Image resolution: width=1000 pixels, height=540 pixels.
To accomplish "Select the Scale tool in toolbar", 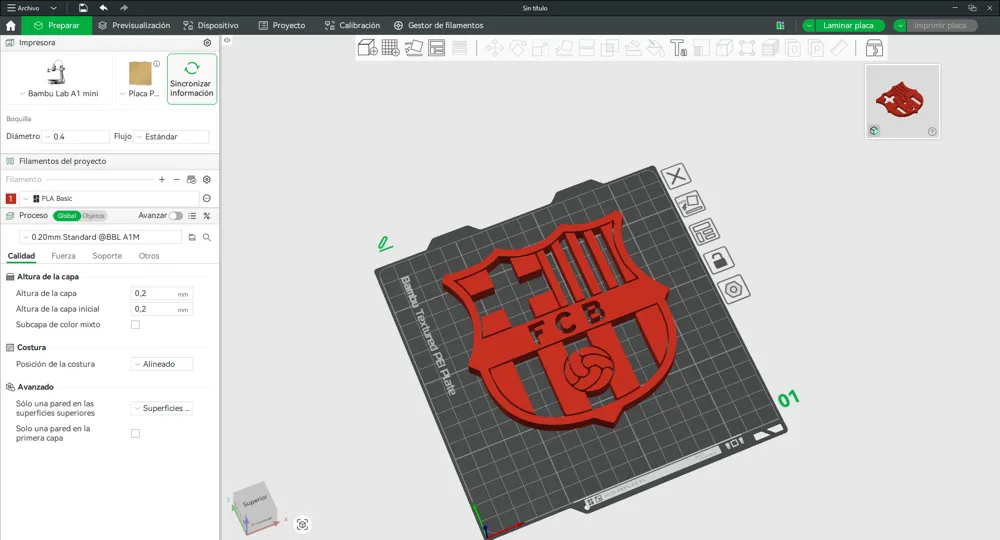I will pos(540,48).
